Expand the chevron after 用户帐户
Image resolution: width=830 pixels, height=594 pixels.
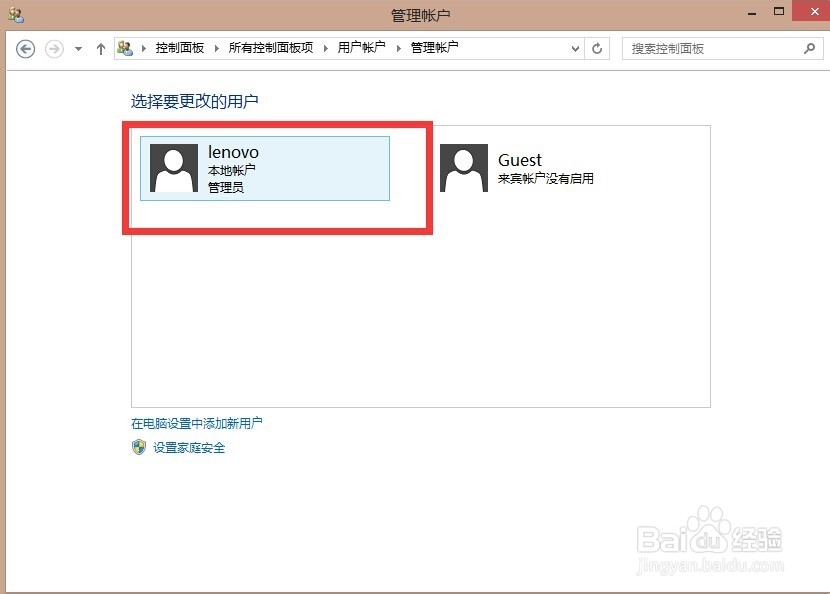399,48
